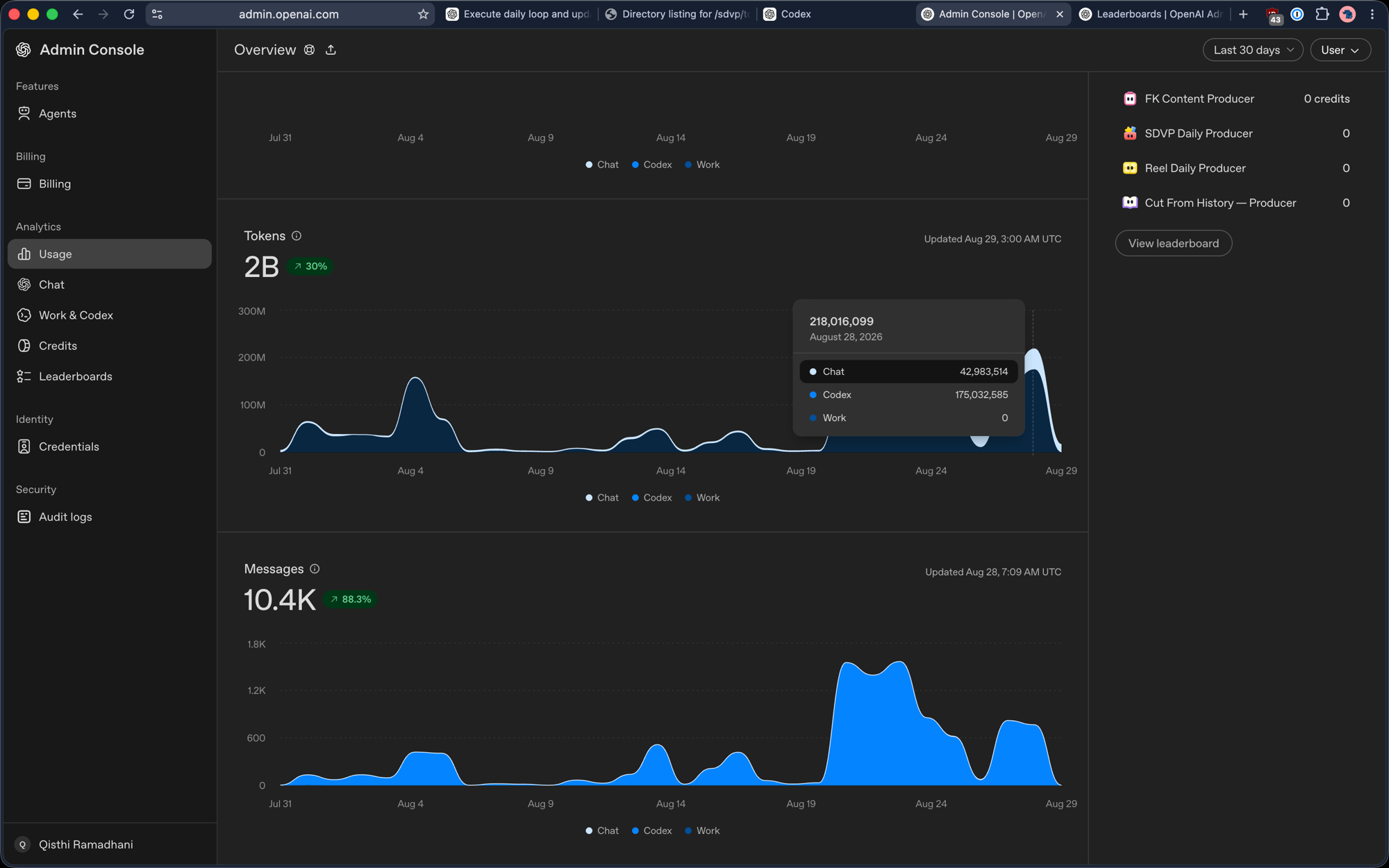Click the info icon beside Tokens

click(297, 236)
